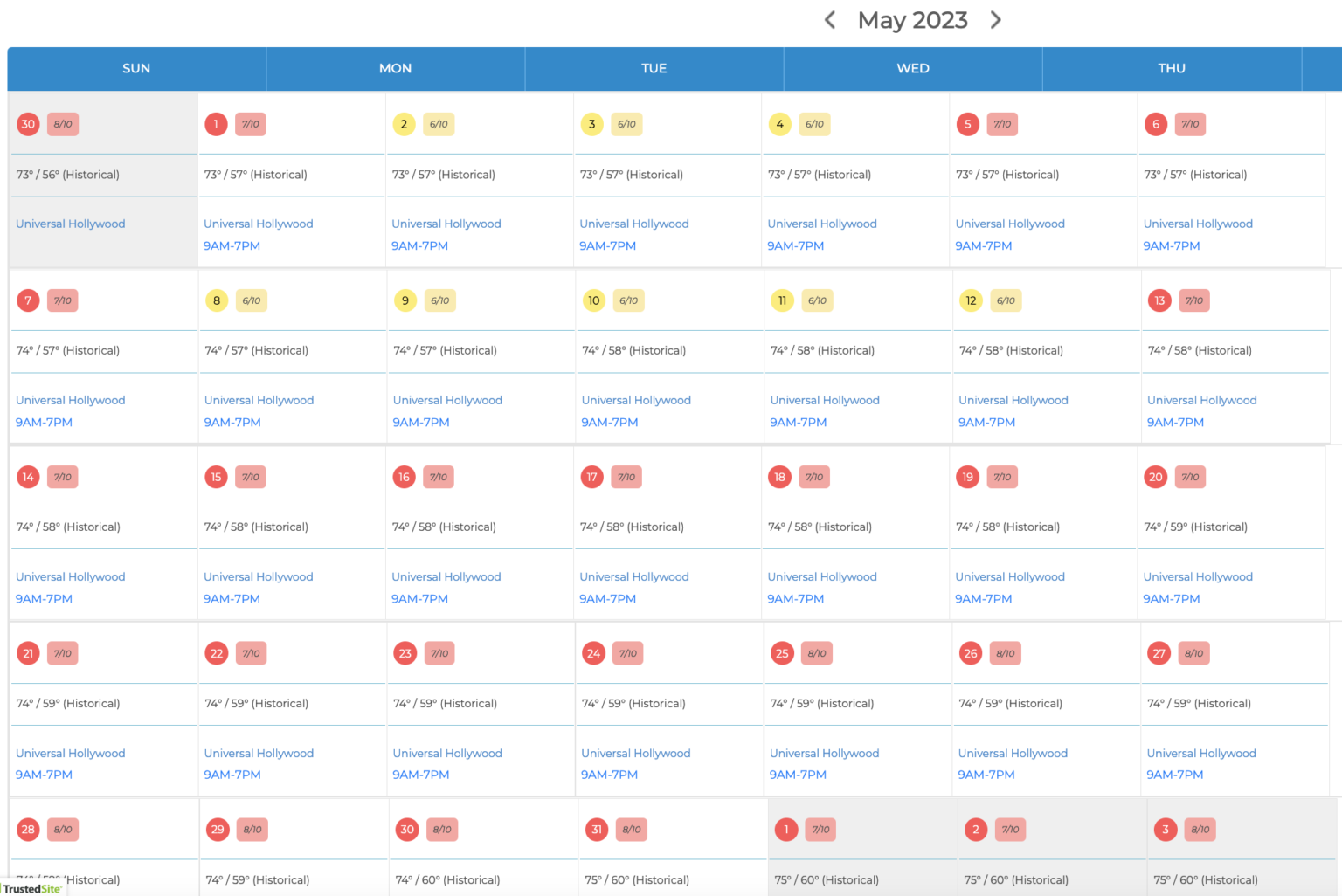
Task: Open Universal Hollywood link for May 12
Action: 1013,400
